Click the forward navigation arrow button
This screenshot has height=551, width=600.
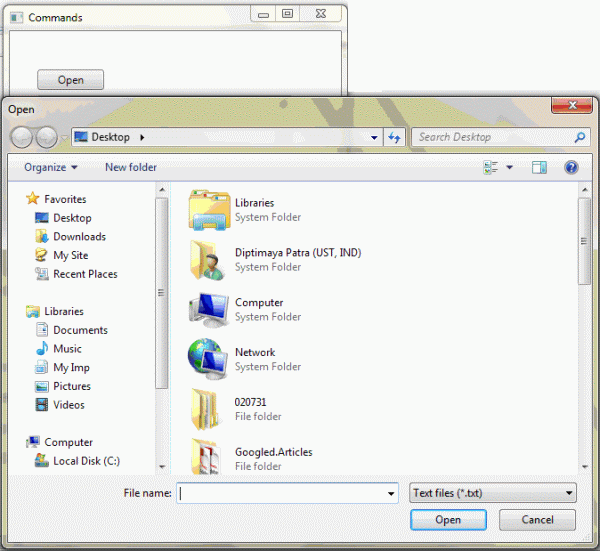[47, 137]
